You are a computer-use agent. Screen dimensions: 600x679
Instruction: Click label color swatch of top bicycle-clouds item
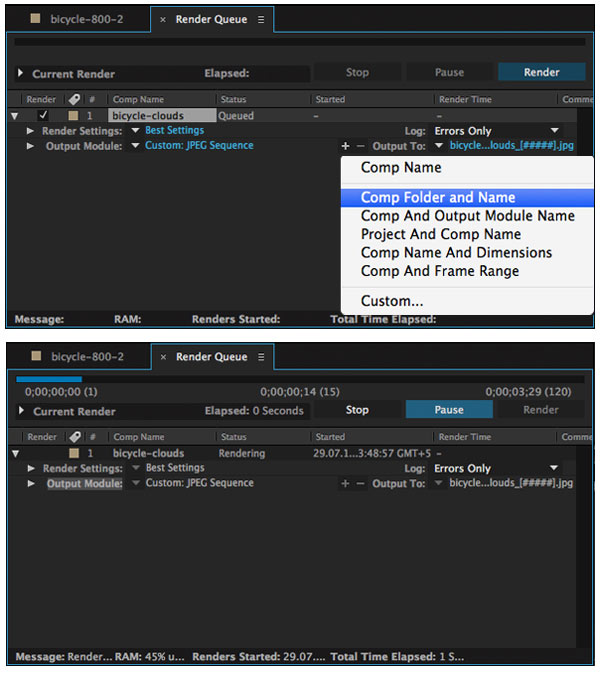[x=74, y=116]
